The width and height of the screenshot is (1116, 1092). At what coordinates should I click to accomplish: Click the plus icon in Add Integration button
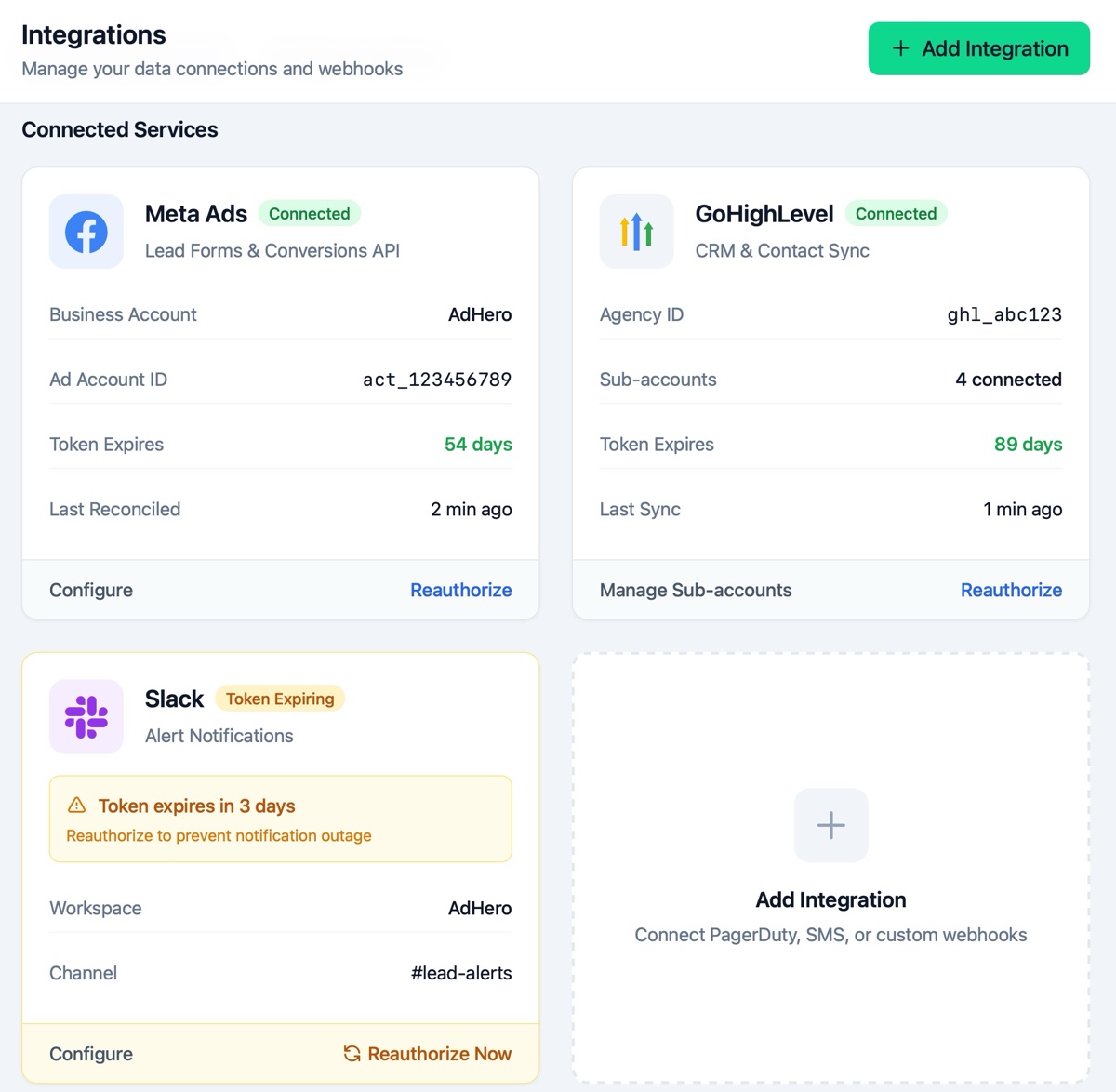[900, 48]
